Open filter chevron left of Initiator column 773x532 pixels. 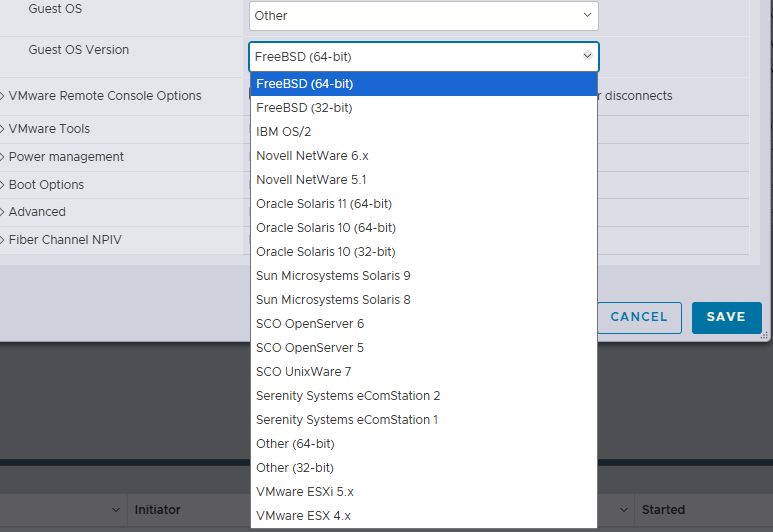click(x=116, y=510)
